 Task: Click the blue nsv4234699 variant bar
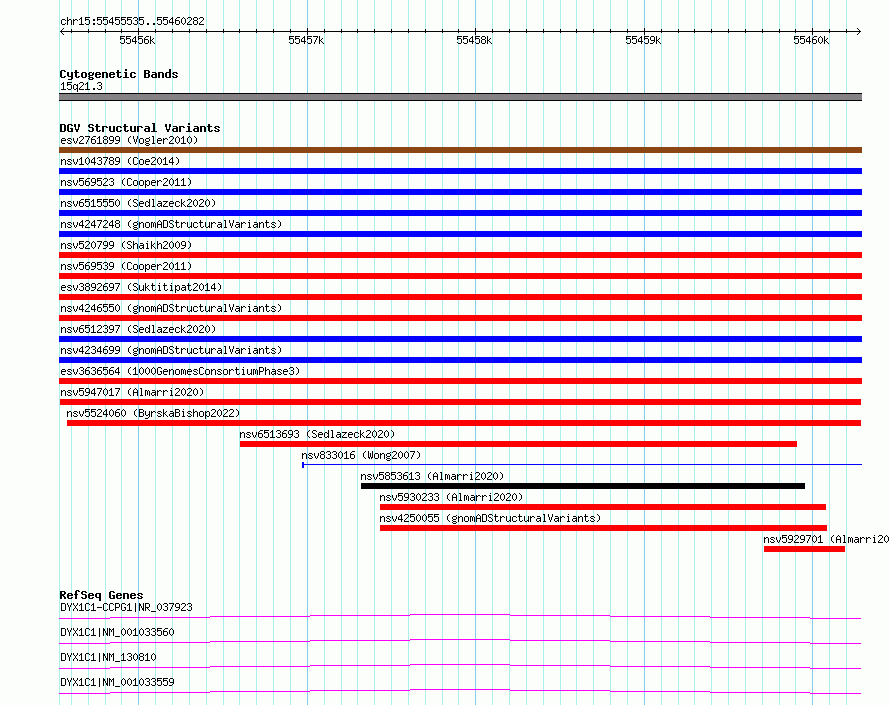click(x=460, y=360)
